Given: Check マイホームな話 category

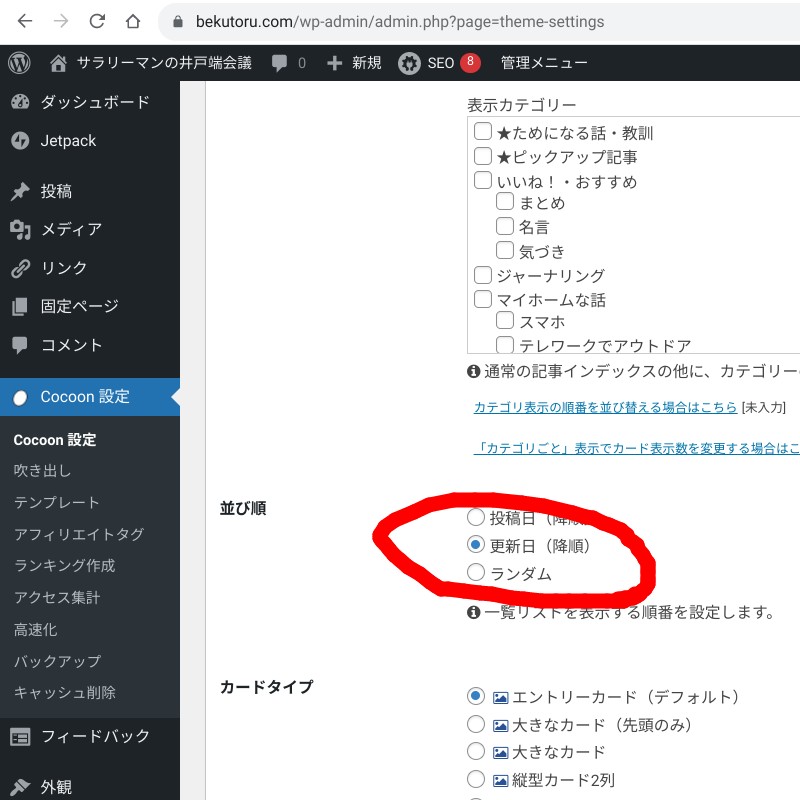Looking at the screenshot, I should tap(483, 299).
